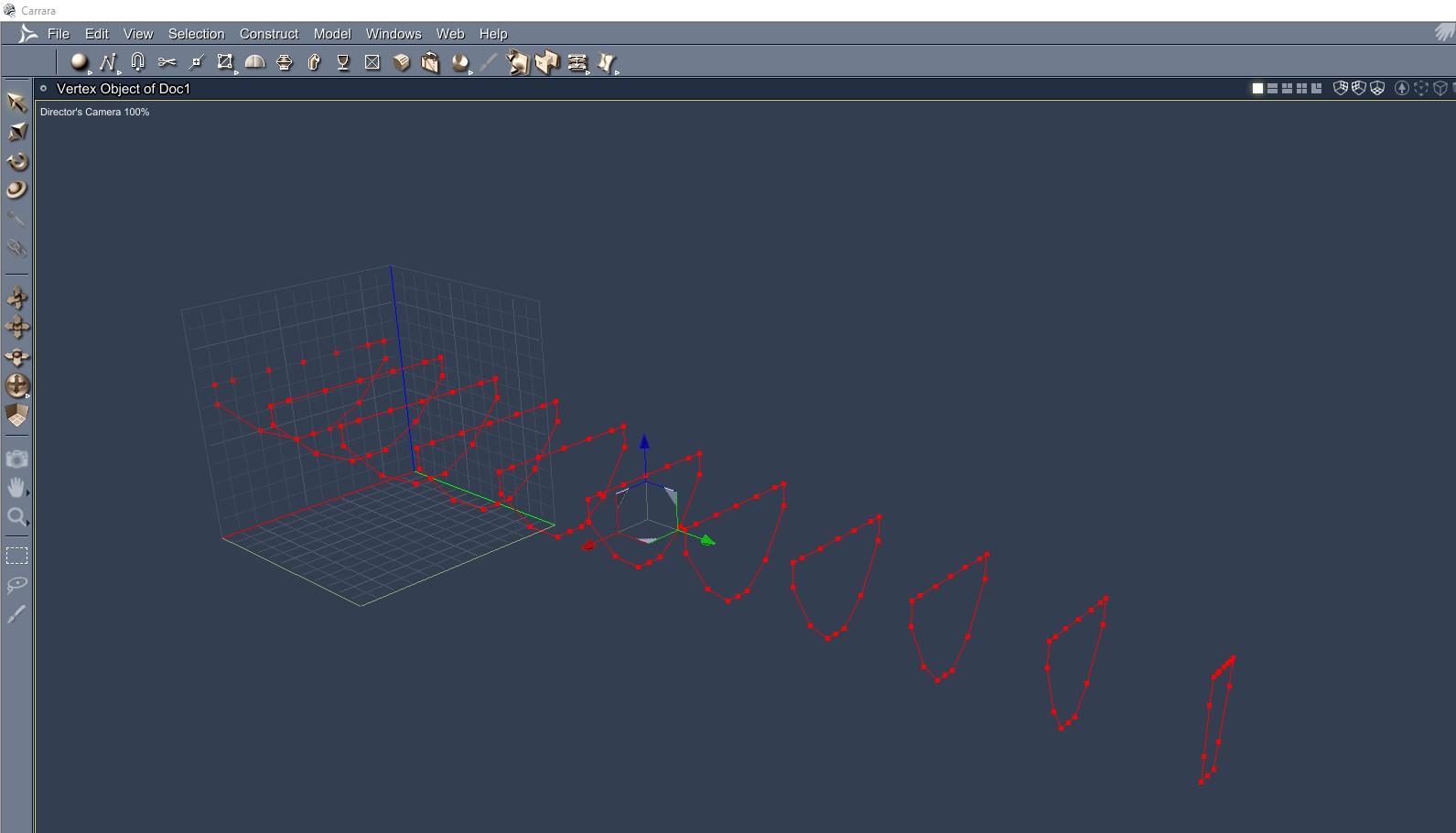Select the polyline drawing tool
Screen dimensions: 1456x833
(108, 62)
